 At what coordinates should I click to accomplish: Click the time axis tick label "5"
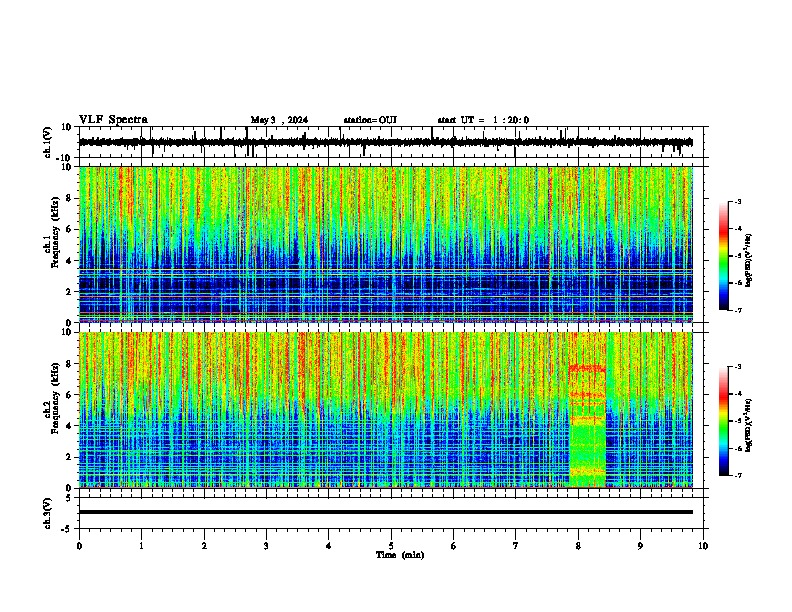click(x=391, y=546)
